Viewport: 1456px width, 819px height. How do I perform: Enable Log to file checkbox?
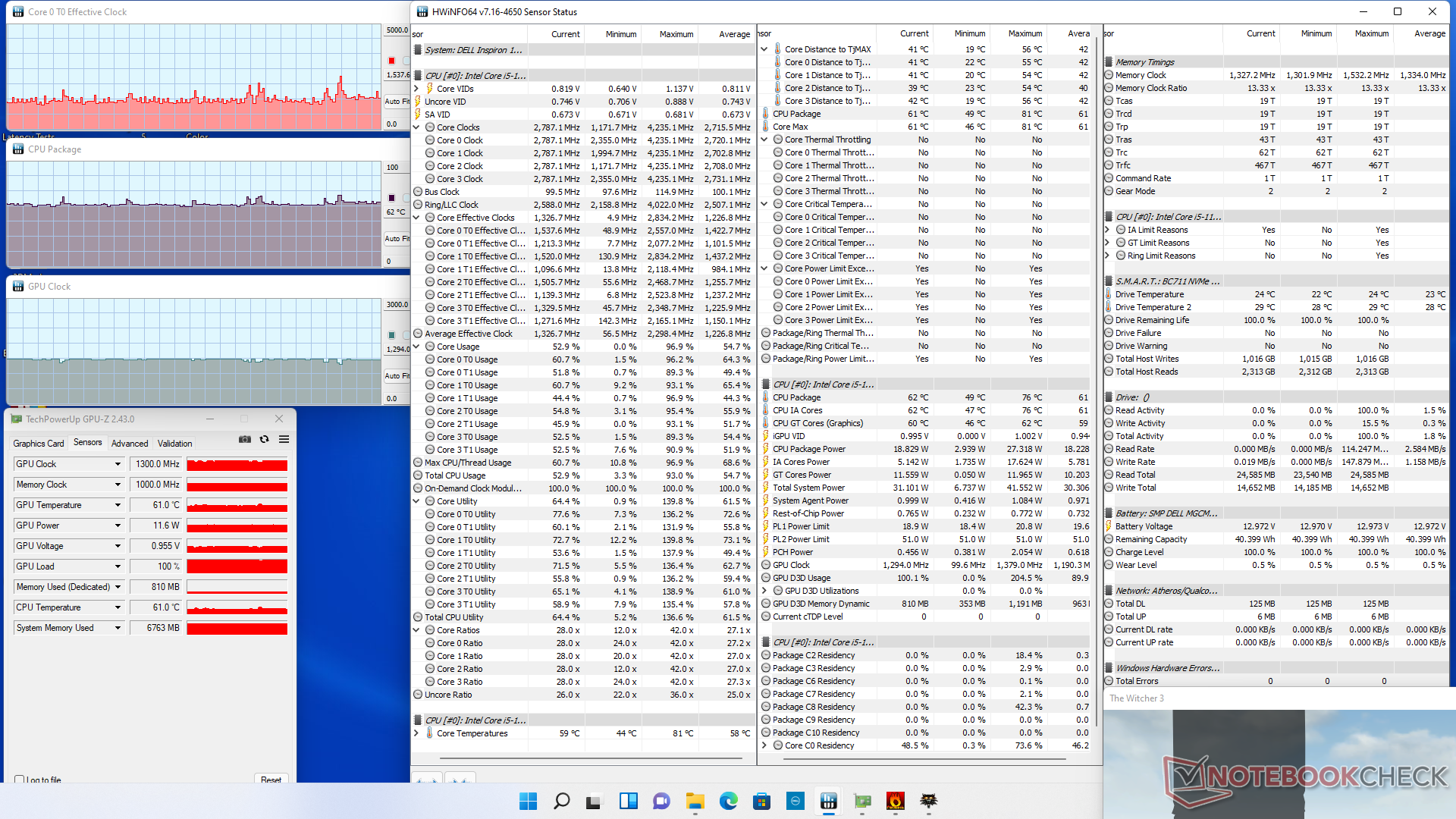(x=20, y=779)
